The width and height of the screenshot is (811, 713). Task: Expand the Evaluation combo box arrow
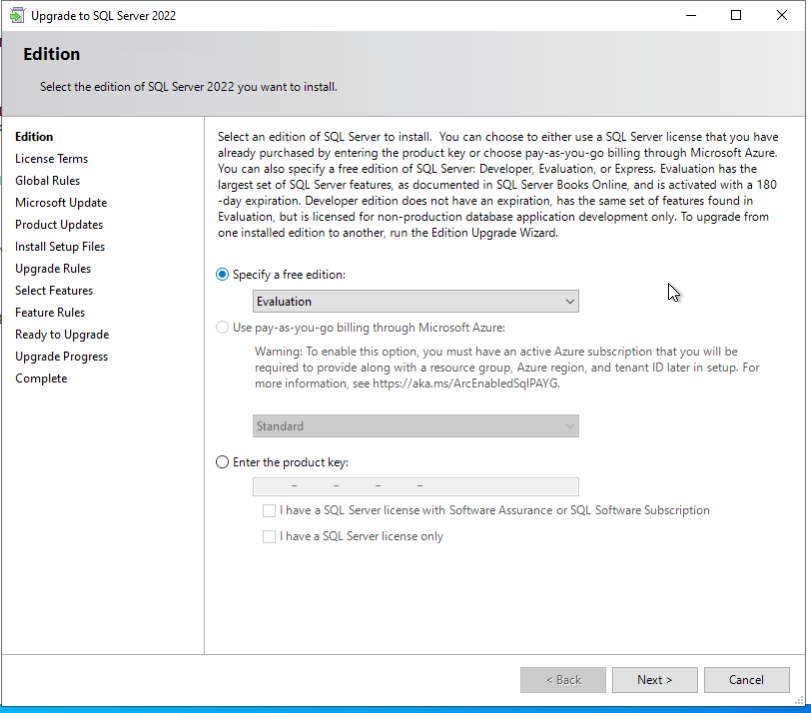(570, 301)
